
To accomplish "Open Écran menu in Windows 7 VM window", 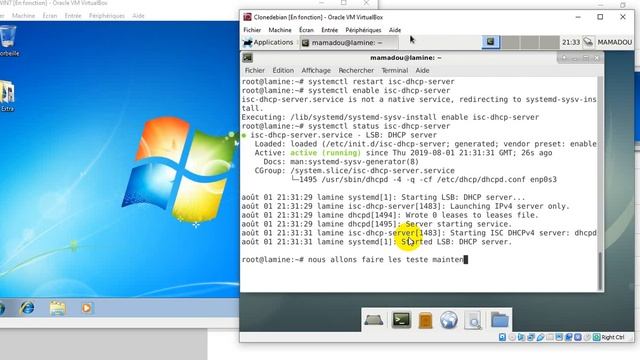I will tap(50, 16).
